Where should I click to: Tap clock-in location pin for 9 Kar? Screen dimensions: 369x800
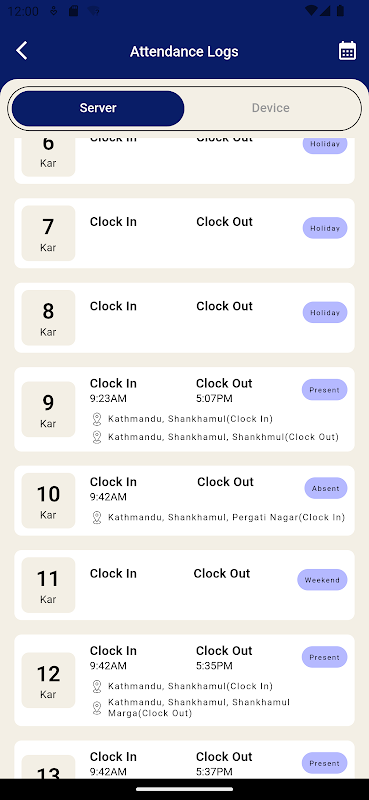[x=97, y=419]
